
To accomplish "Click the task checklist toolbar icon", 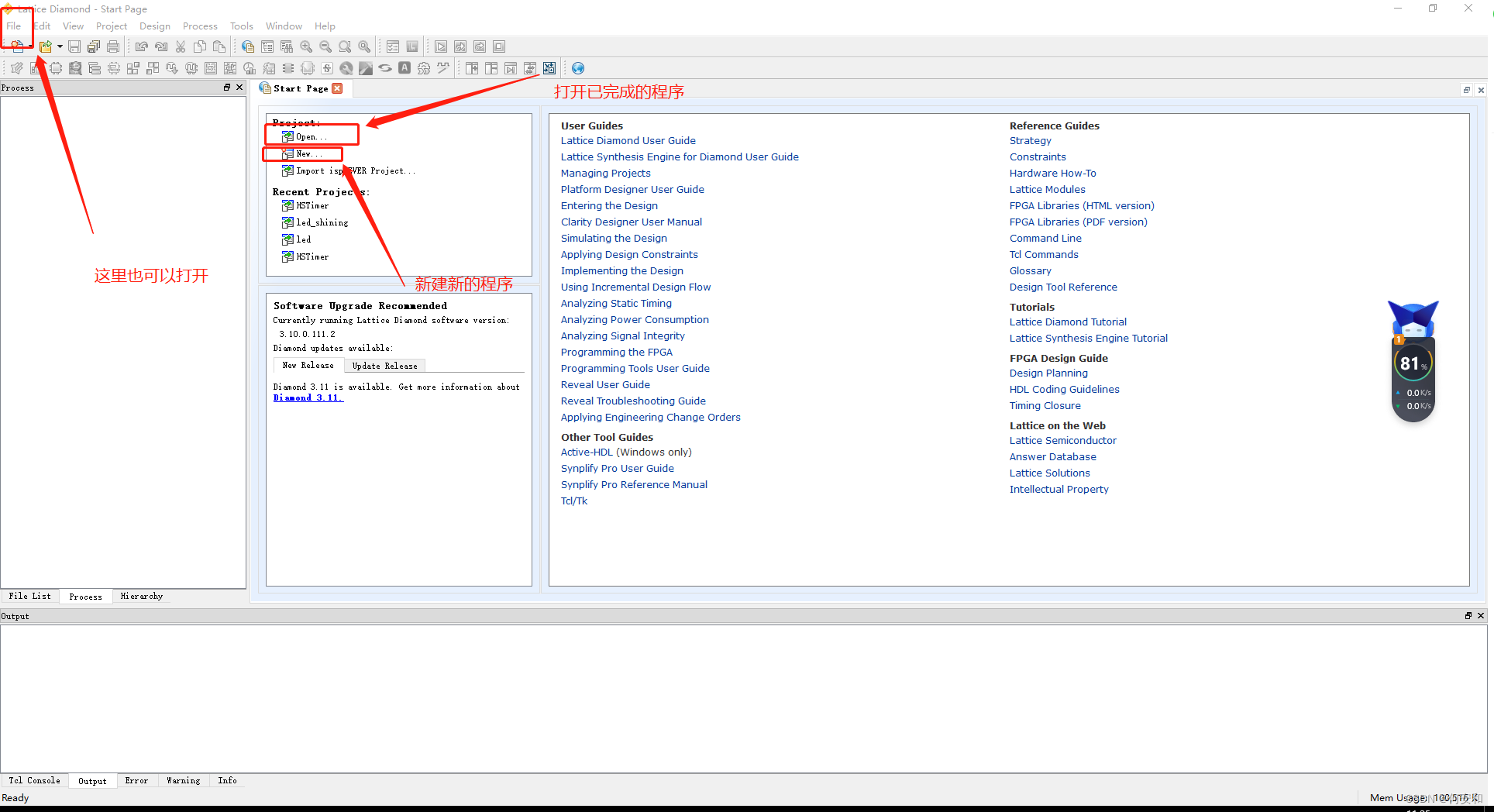I will [x=393, y=46].
